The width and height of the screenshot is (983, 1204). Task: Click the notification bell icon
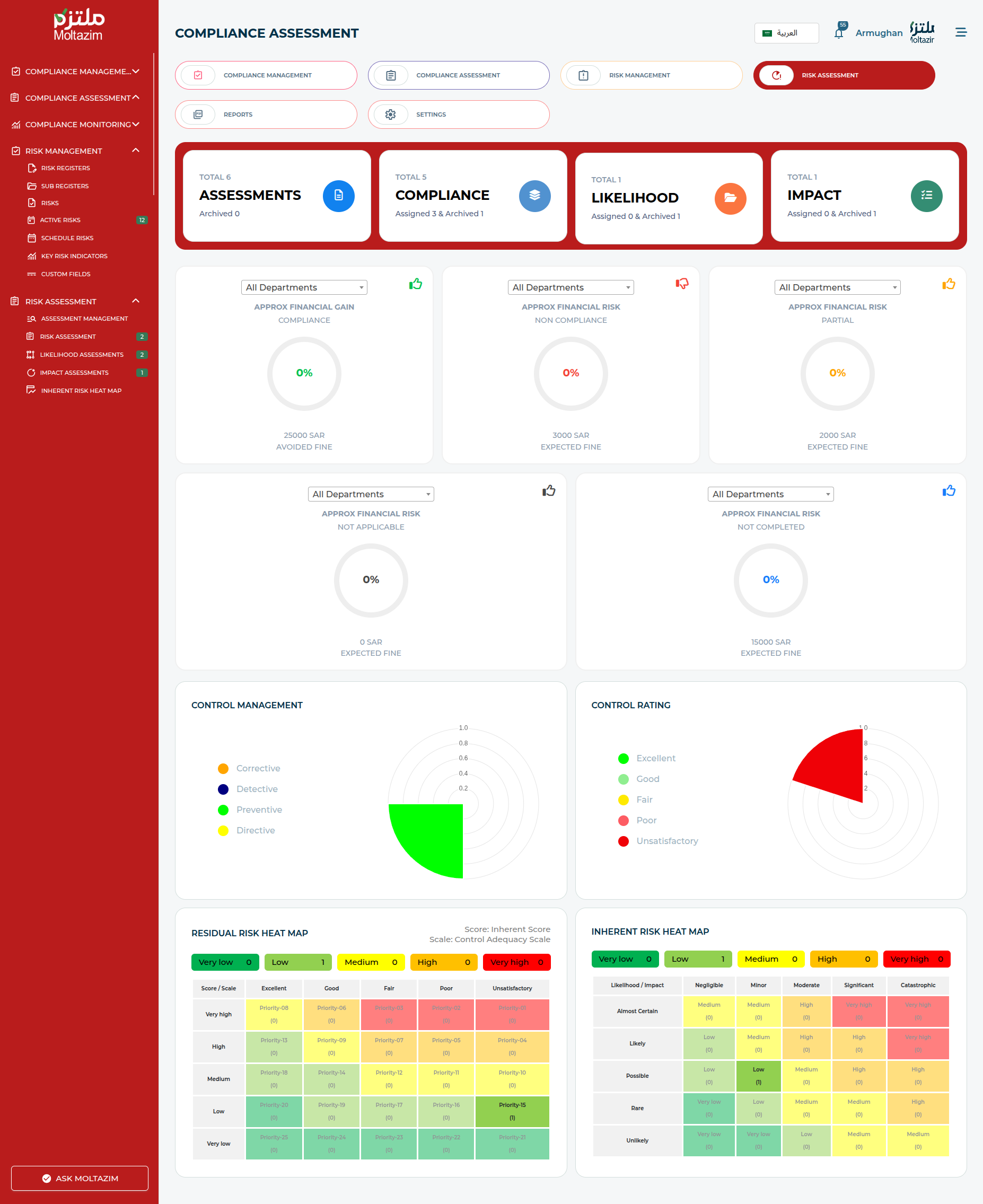[x=839, y=33]
